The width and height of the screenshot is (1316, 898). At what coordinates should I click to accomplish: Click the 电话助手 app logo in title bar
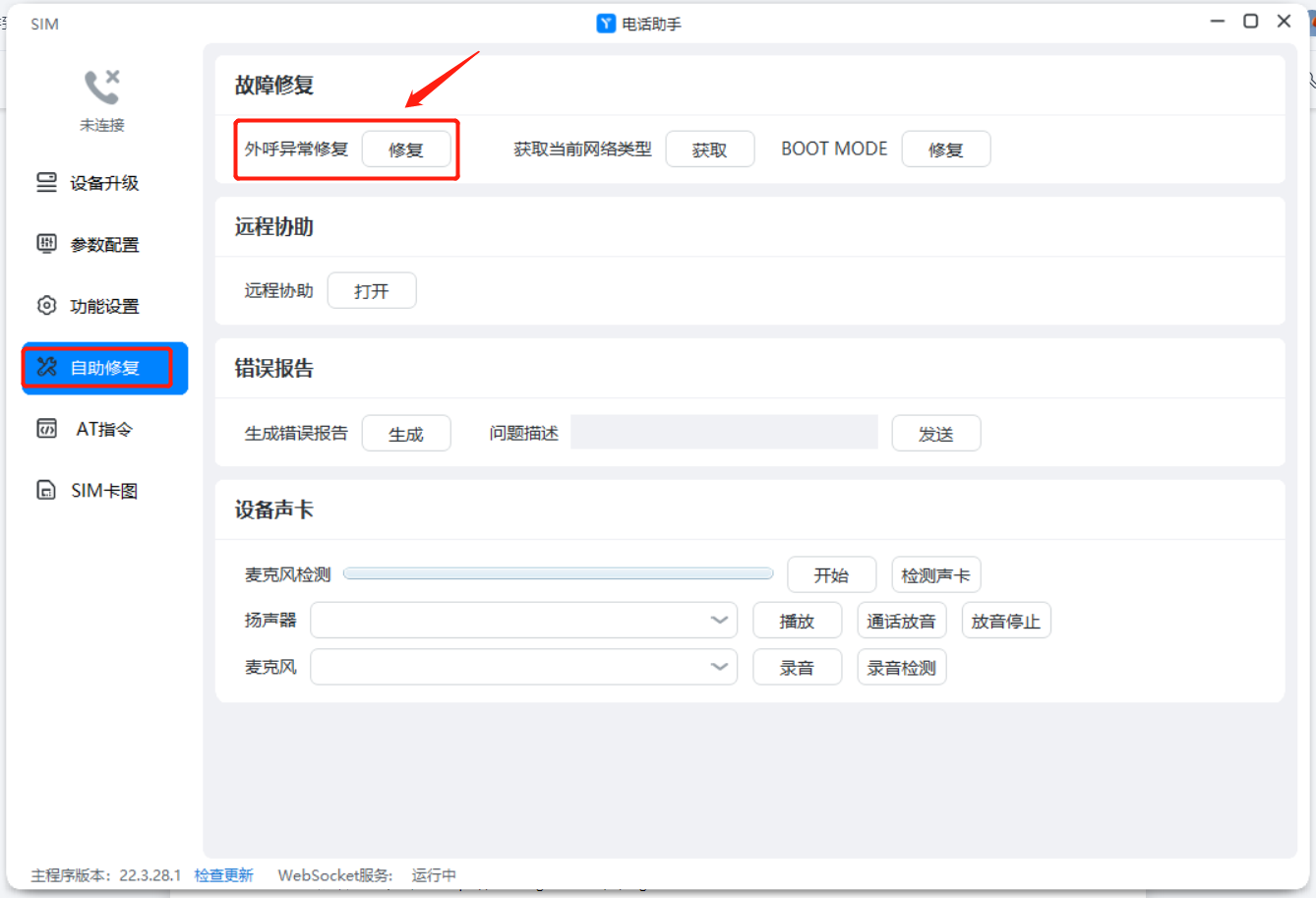coord(606,24)
